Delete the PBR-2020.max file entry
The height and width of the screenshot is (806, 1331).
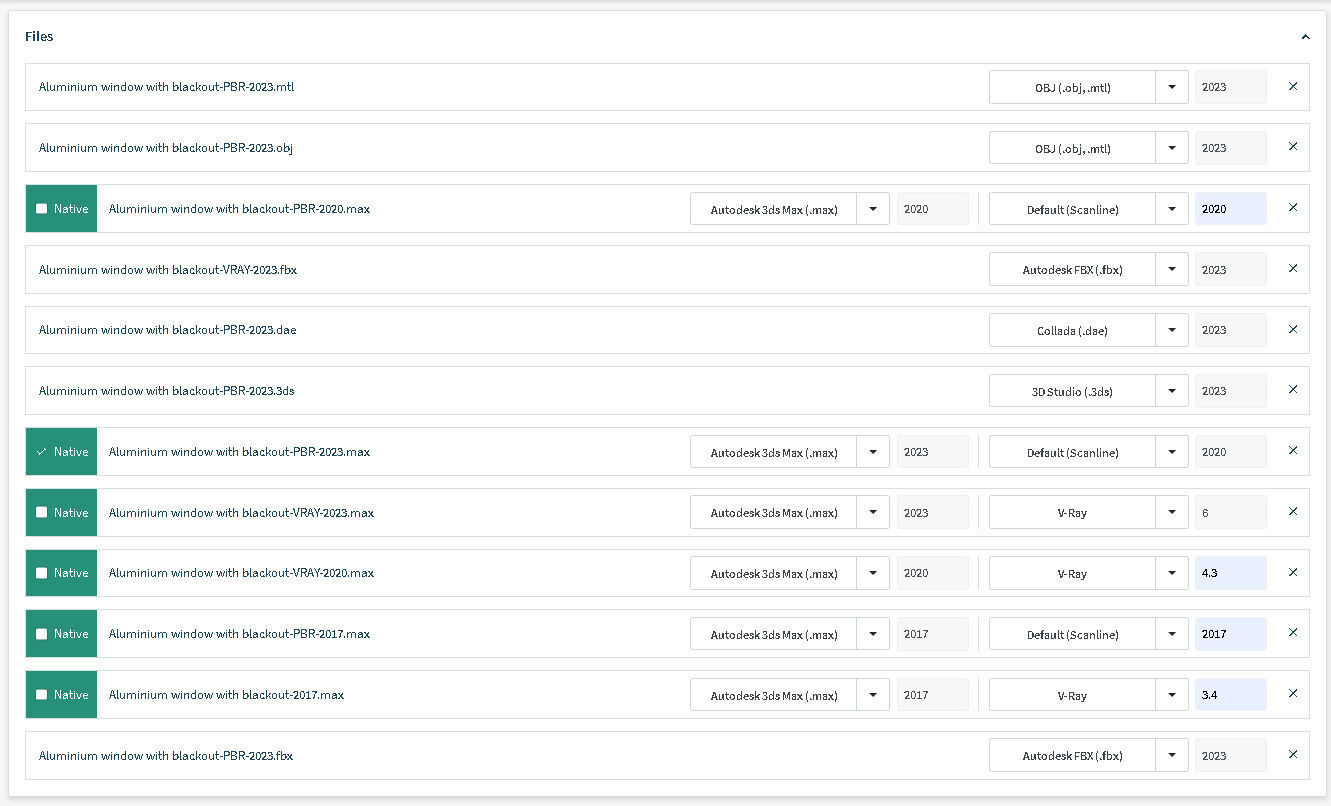pos(1293,208)
